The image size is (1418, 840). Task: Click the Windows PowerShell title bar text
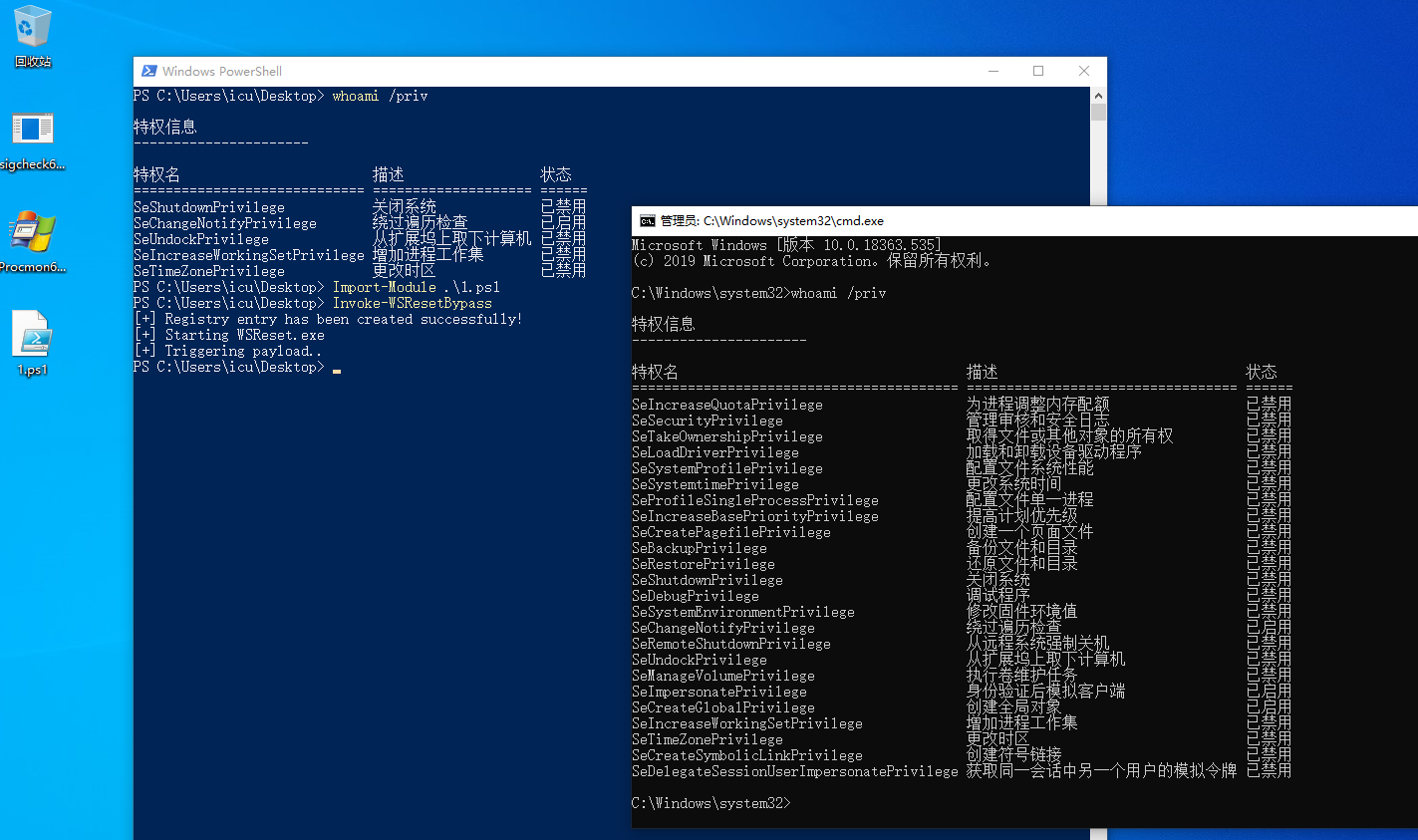tap(222, 71)
